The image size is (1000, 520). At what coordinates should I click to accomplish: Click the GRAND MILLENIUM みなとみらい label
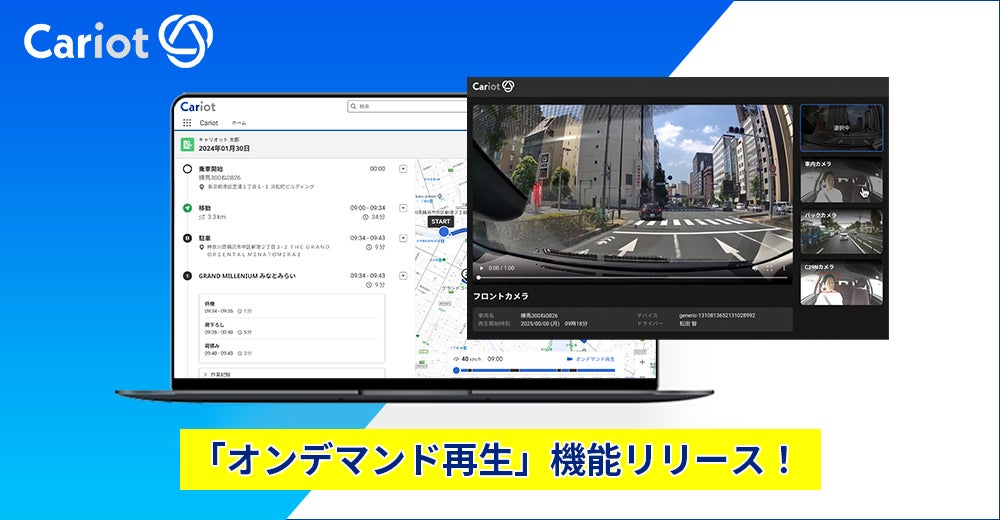point(247,276)
